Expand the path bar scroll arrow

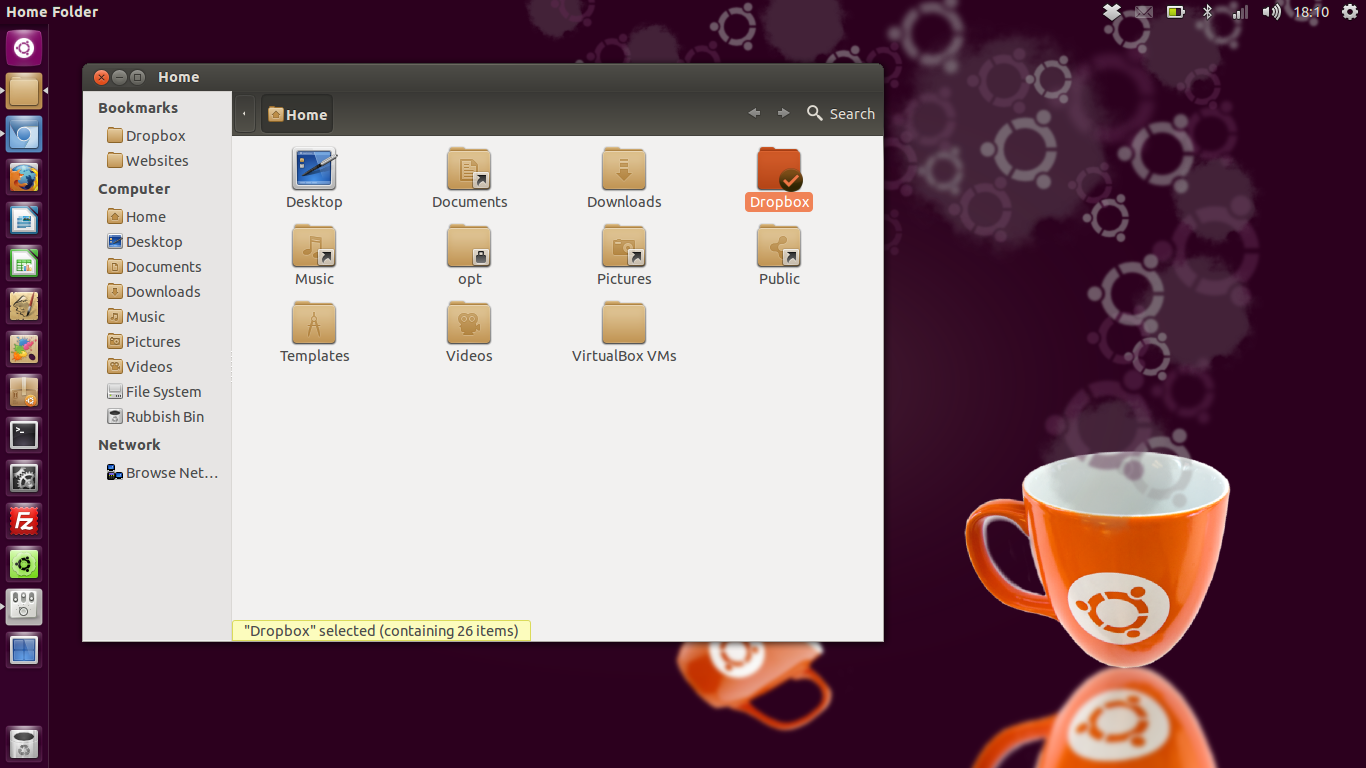pos(244,114)
